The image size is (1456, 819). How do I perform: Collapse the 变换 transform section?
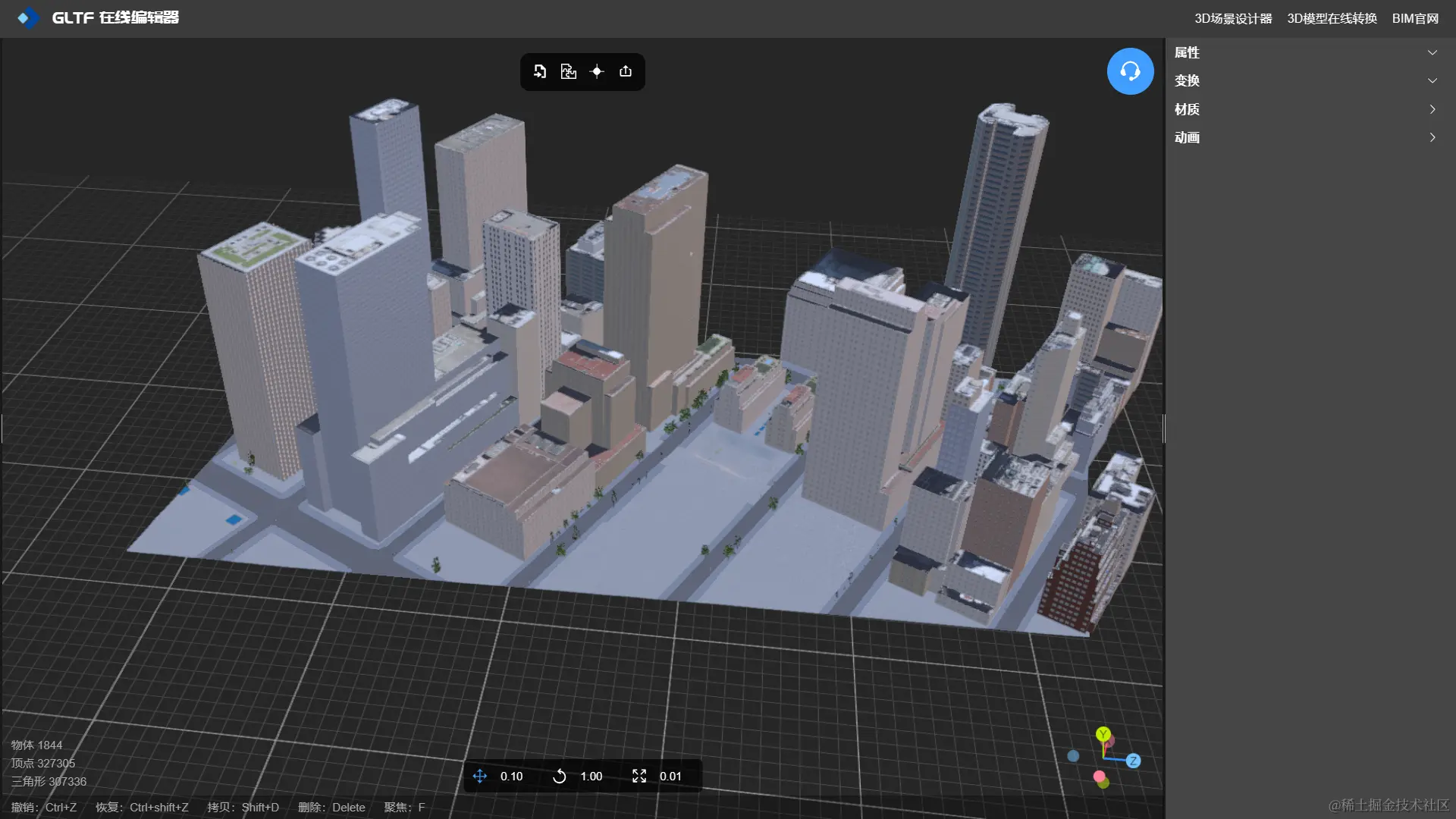point(1432,80)
